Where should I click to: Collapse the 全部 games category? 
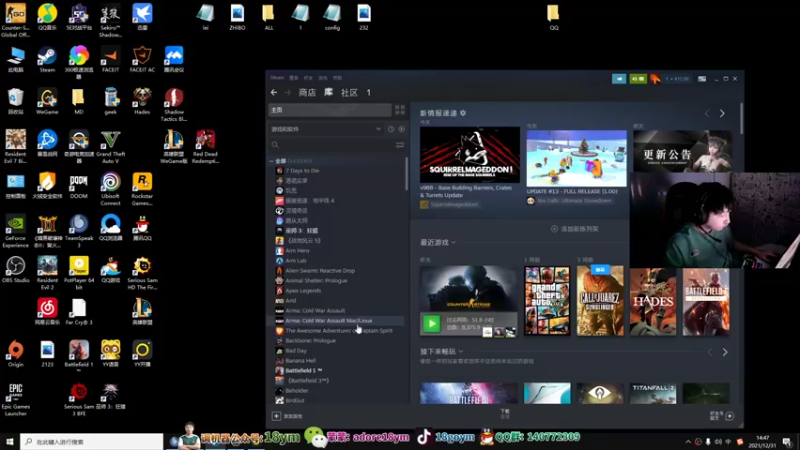pyautogui.click(x=272, y=161)
